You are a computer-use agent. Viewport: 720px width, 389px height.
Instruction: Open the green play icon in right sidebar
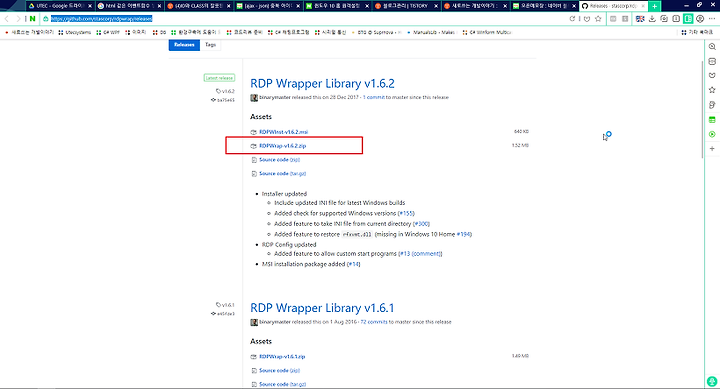point(712,134)
